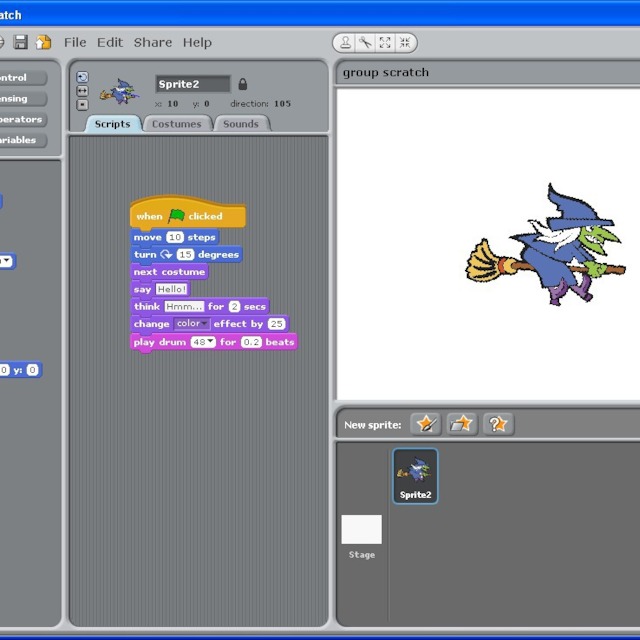This screenshot has height=640, width=640.
Task: Choose new sprite from file folder-star button
Action: click(462, 424)
